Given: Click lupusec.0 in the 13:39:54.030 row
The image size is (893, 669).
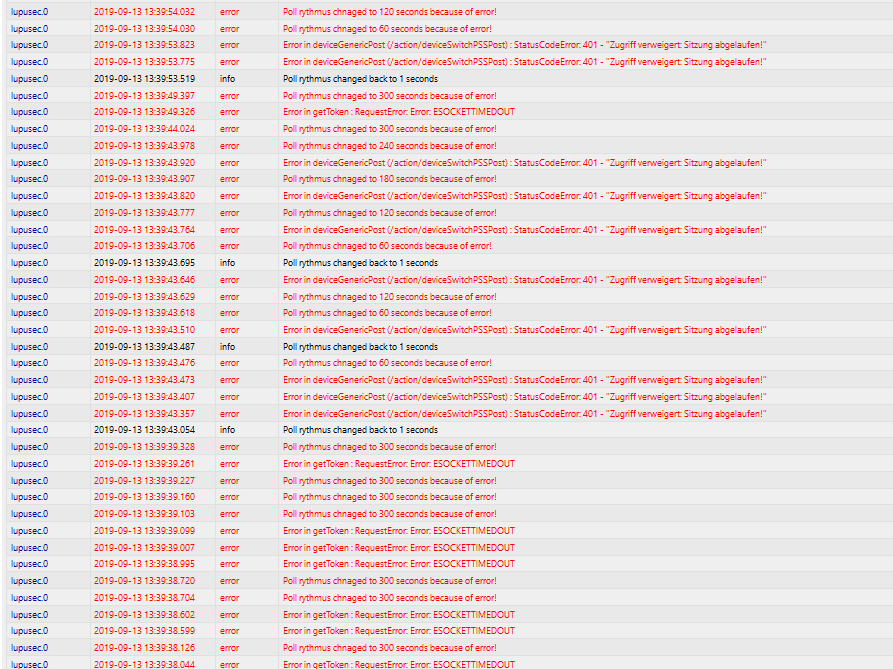Looking at the screenshot, I should 30,28.
